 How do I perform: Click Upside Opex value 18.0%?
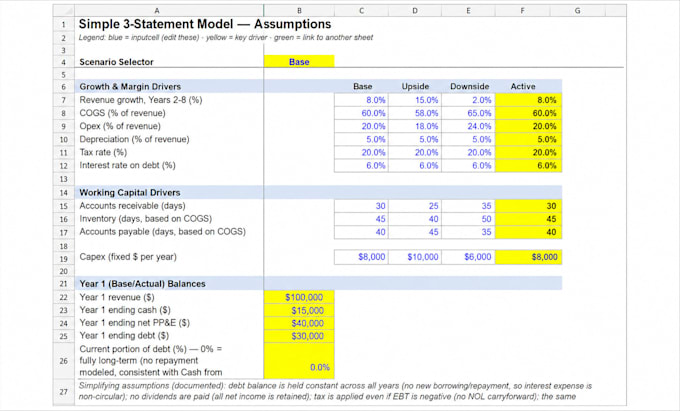click(x=415, y=126)
